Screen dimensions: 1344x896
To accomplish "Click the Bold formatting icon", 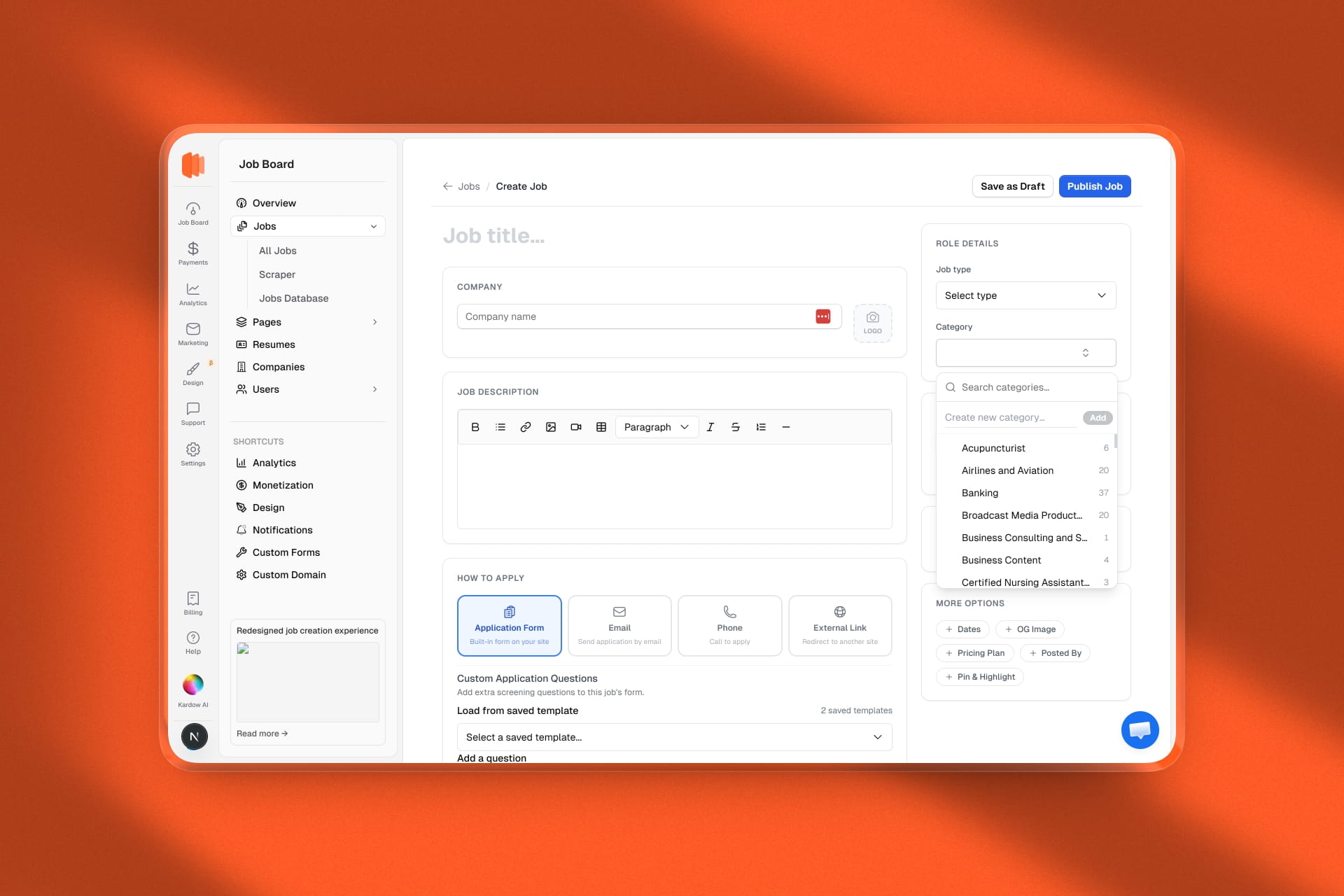I will click(475, 427).
